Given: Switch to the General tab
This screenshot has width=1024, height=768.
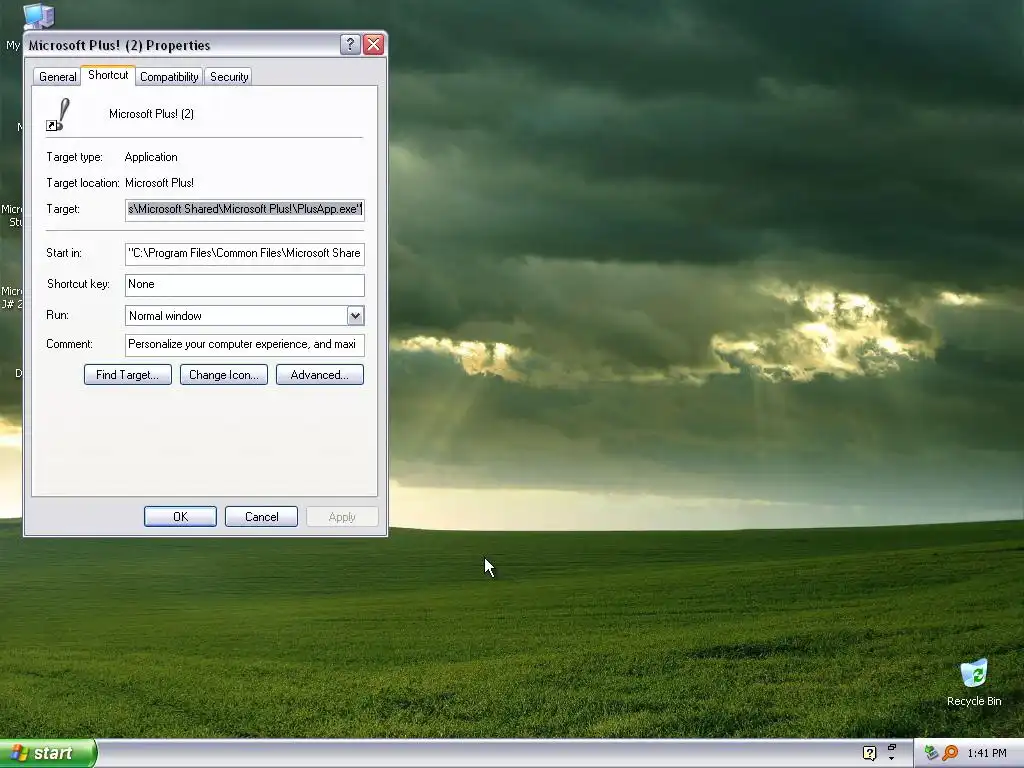Looking at the screenshot, I should click(x=57, y=77).
